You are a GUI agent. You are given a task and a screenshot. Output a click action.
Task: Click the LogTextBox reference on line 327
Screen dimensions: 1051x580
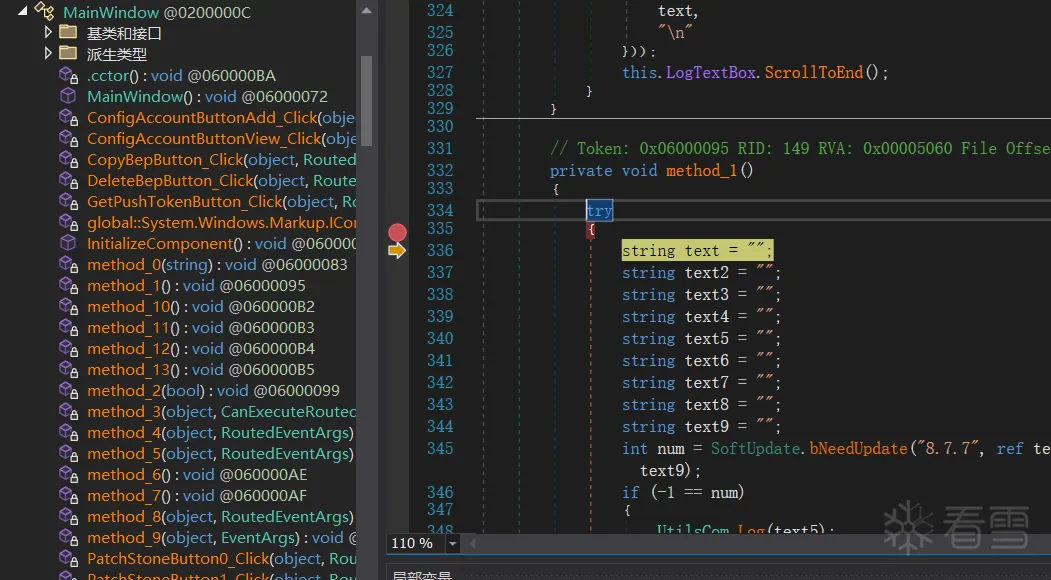(x=710, y=72)
